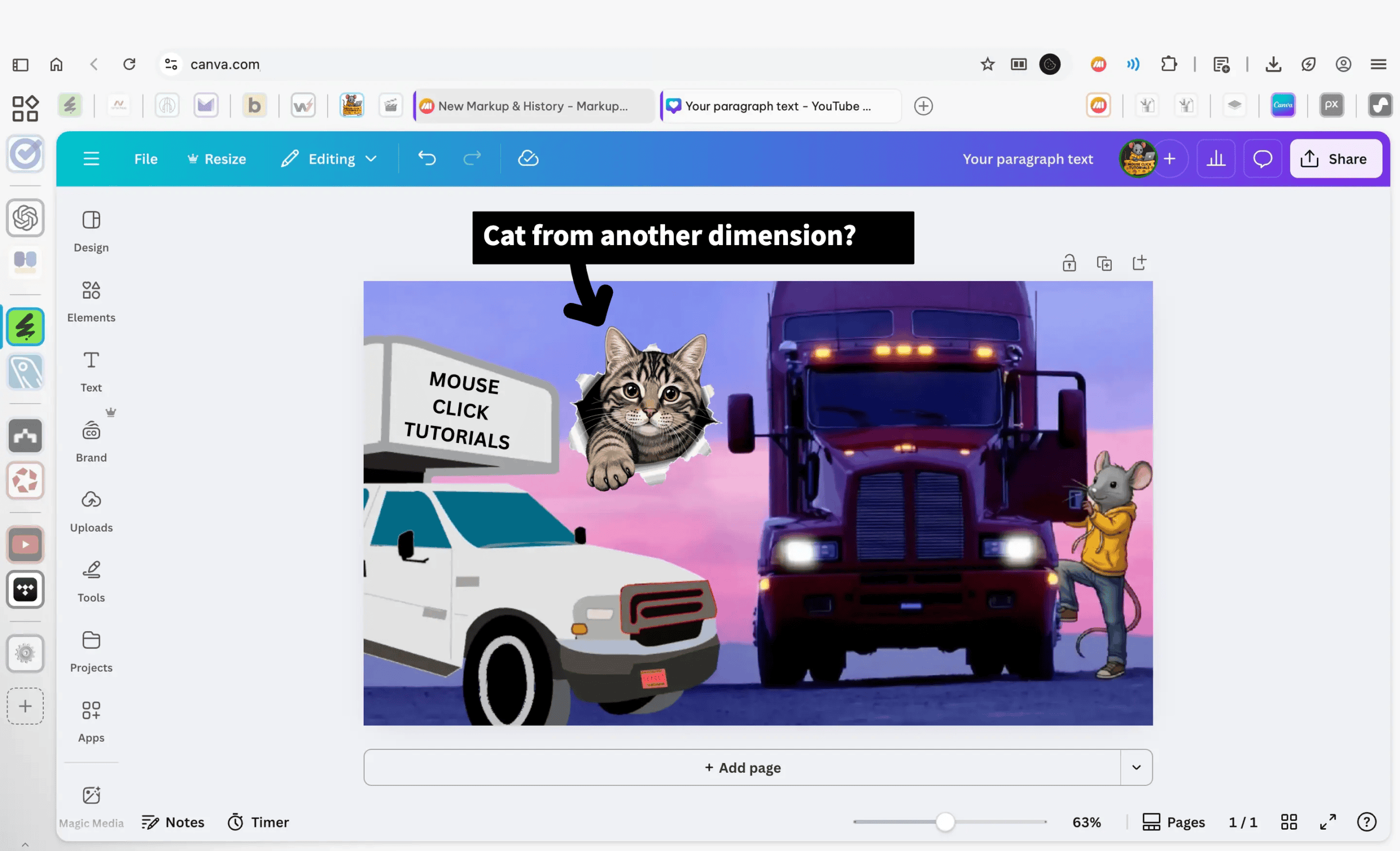Open the analytics bar chart icon
The height and width of the screenshot is (851, 1400).
pos(1215,159)
